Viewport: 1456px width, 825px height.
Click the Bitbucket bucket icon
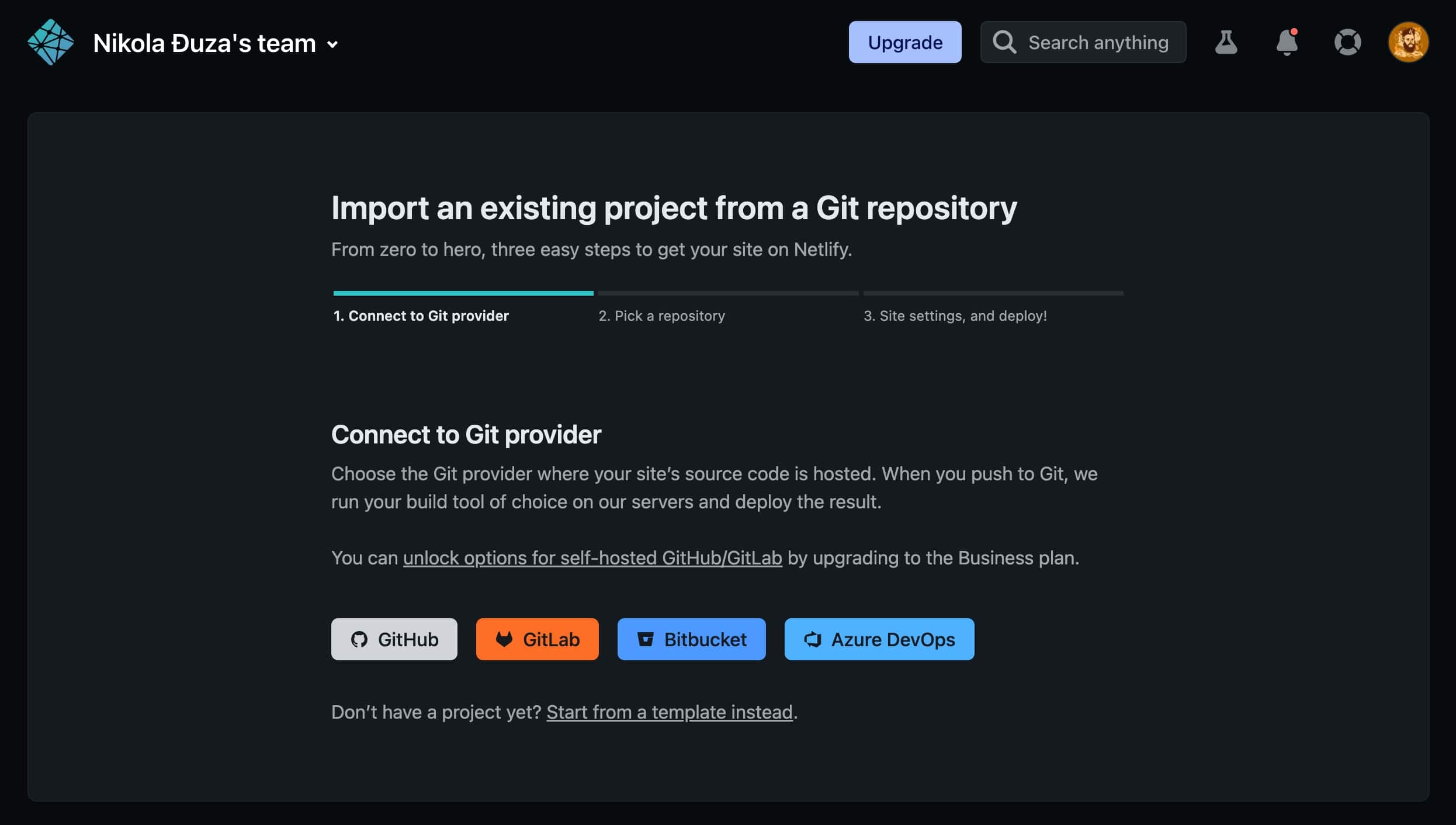tap(646, 639)
